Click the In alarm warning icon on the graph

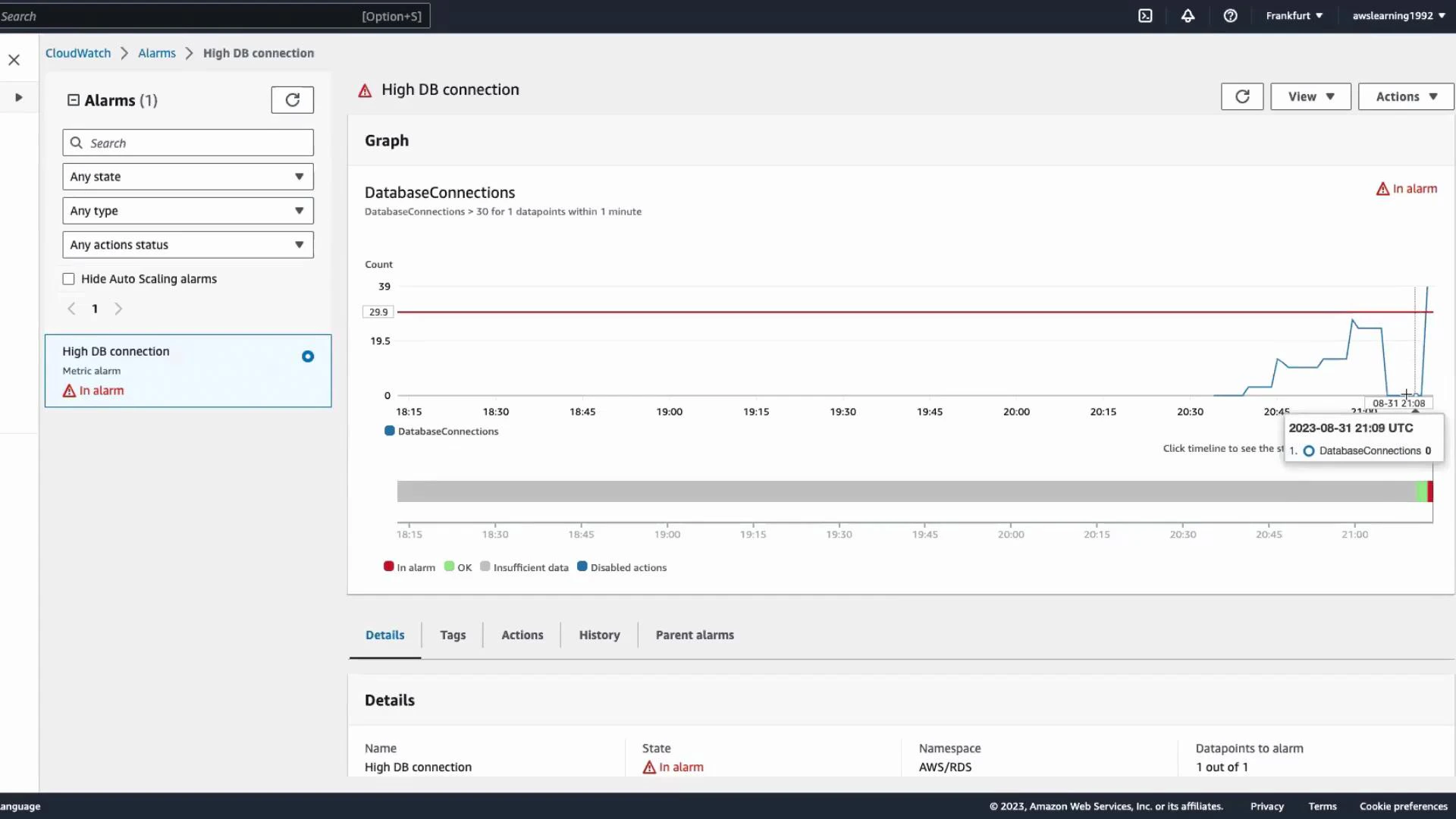[1383, 189]
